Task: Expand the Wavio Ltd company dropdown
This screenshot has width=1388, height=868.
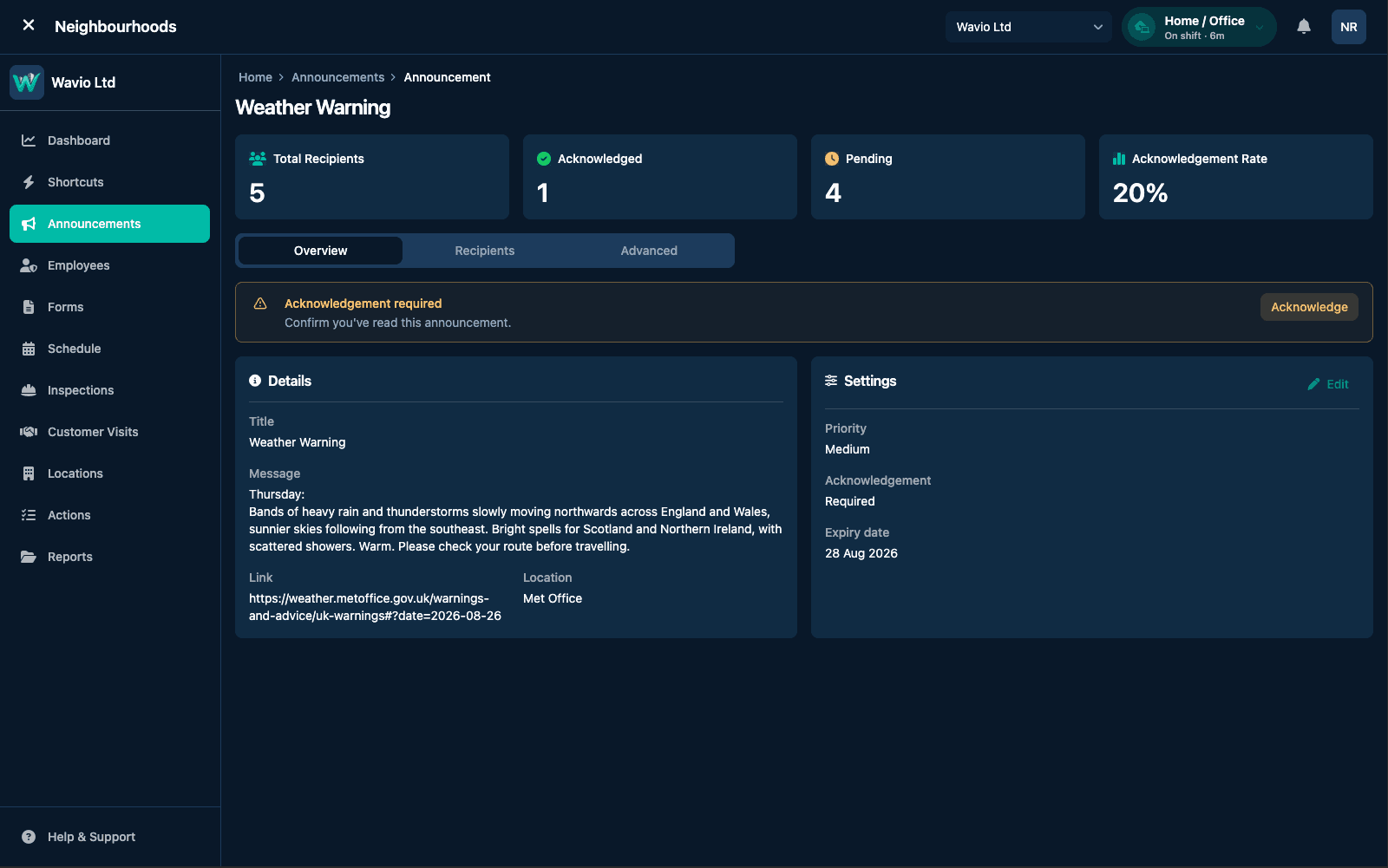Action: click(x=1028, y=27)
